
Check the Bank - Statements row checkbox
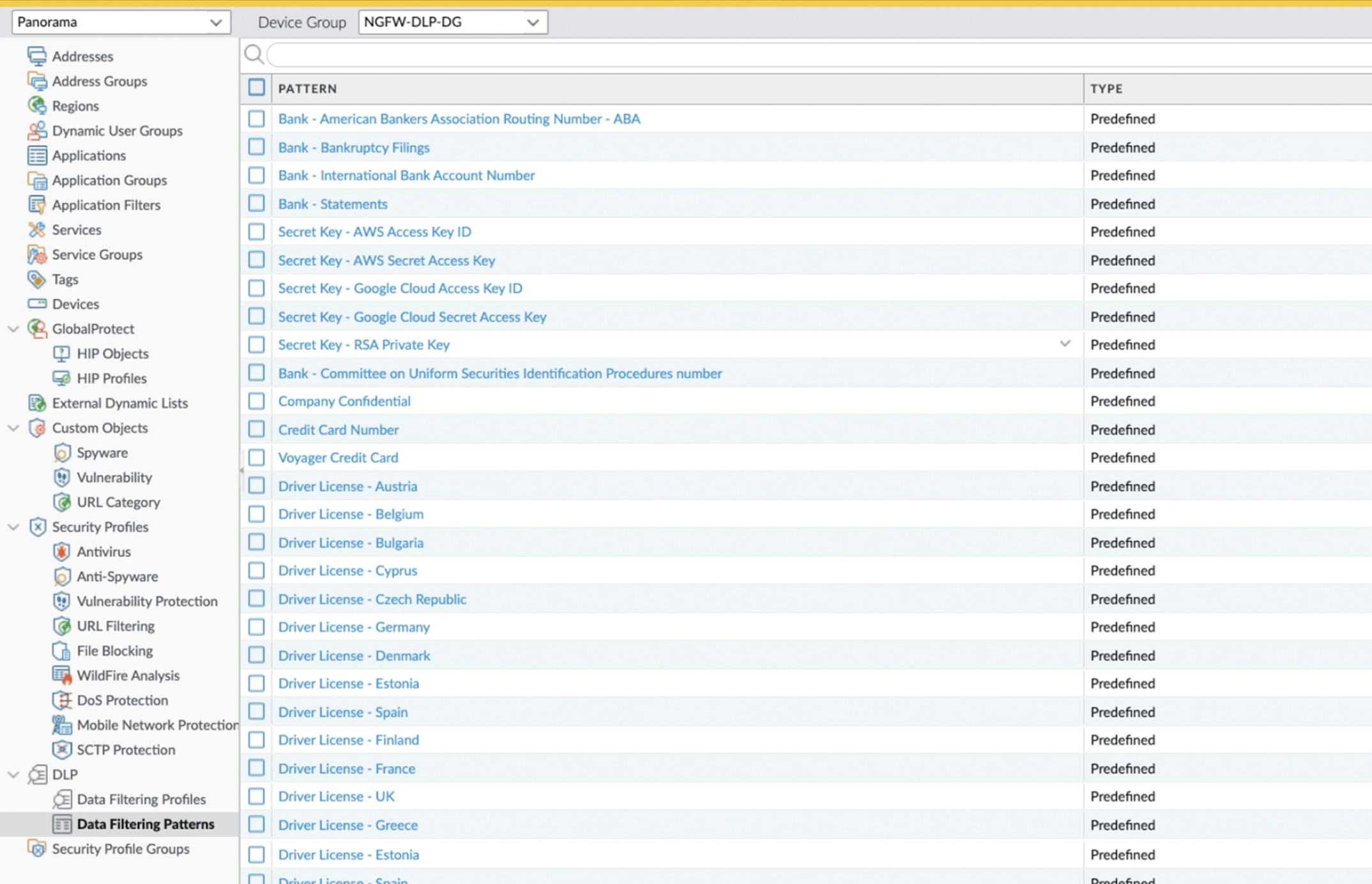[x=256, y=203]
